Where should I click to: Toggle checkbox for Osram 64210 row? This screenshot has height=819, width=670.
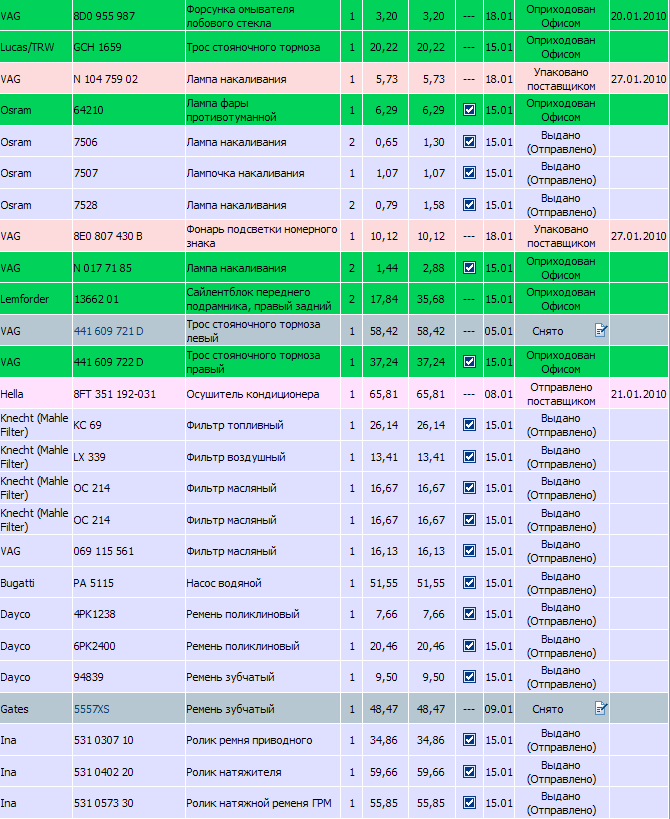469,110
